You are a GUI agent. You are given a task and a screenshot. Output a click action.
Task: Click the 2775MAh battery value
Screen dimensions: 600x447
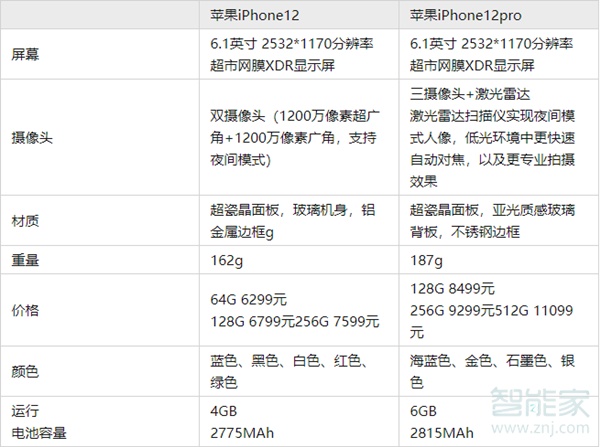(x=242, y=433)
